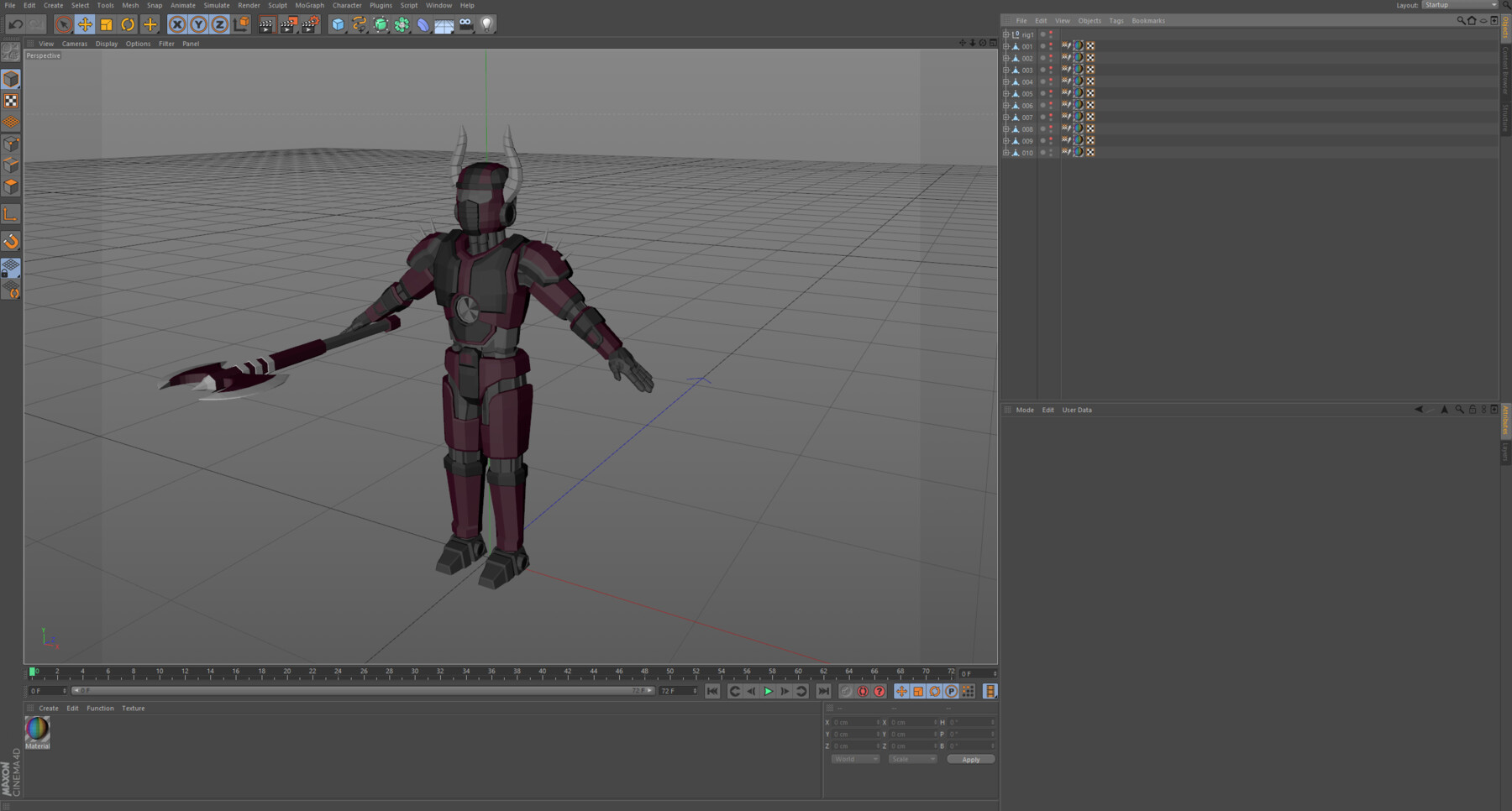
Task: Open the MoGraph menu
Action: (309, 5)
